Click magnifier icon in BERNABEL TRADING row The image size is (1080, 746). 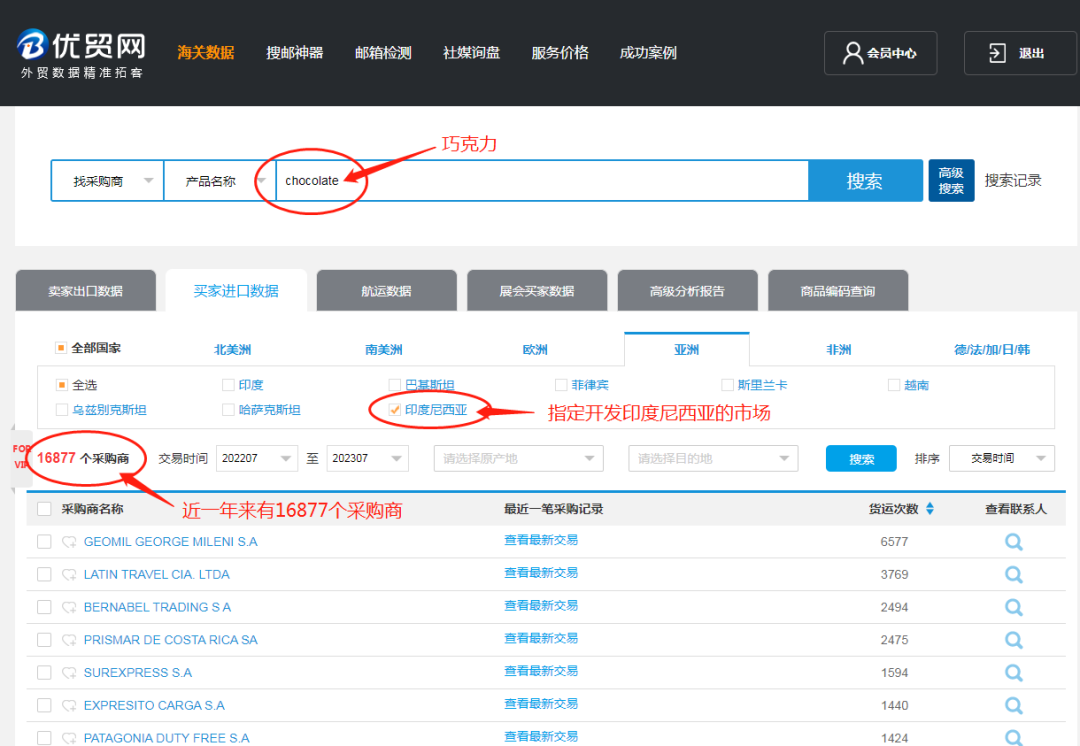coord(1013,607)
